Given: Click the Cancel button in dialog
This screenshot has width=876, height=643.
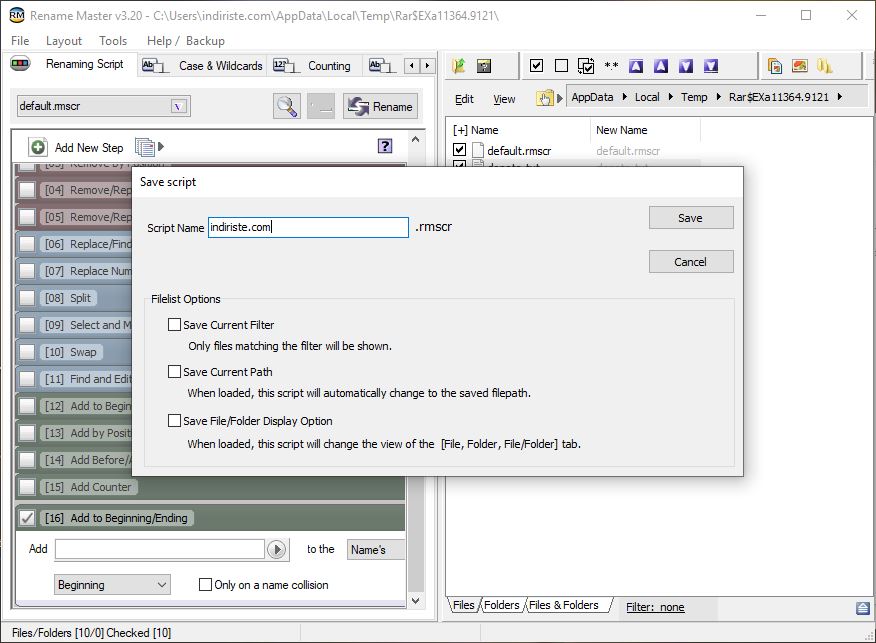Looking at the screenshot, I should tap(691, 261).
